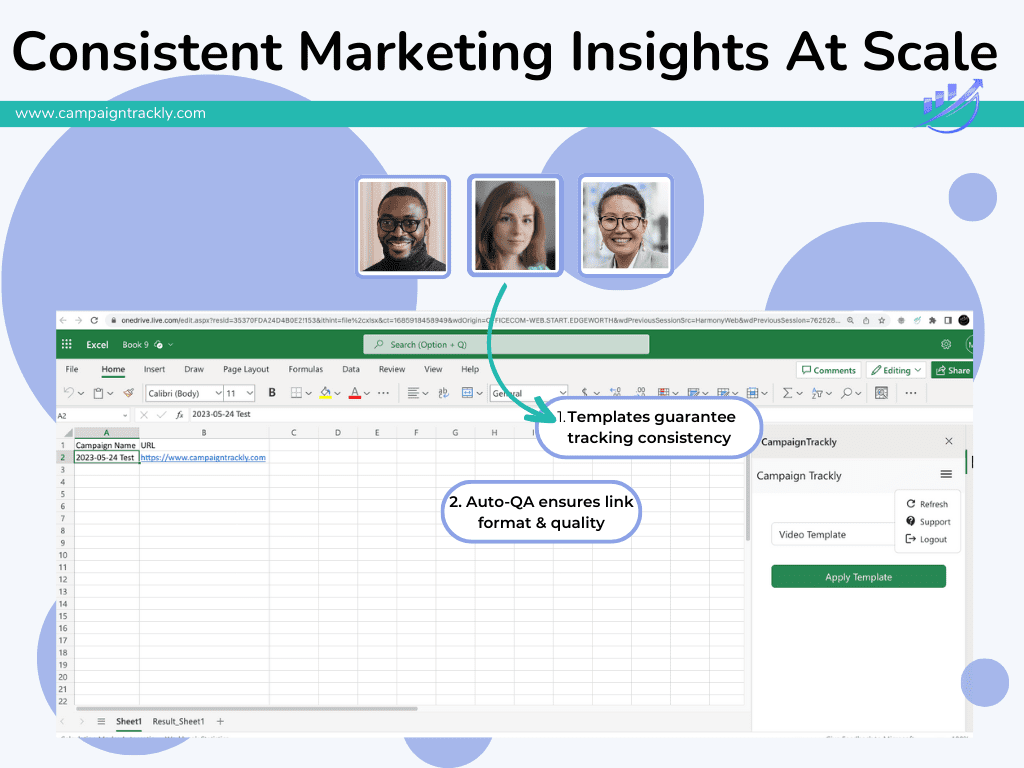The width and height of the screenshot is (1024, 768).
Task: Click the Share button
Action: (952, 370)
